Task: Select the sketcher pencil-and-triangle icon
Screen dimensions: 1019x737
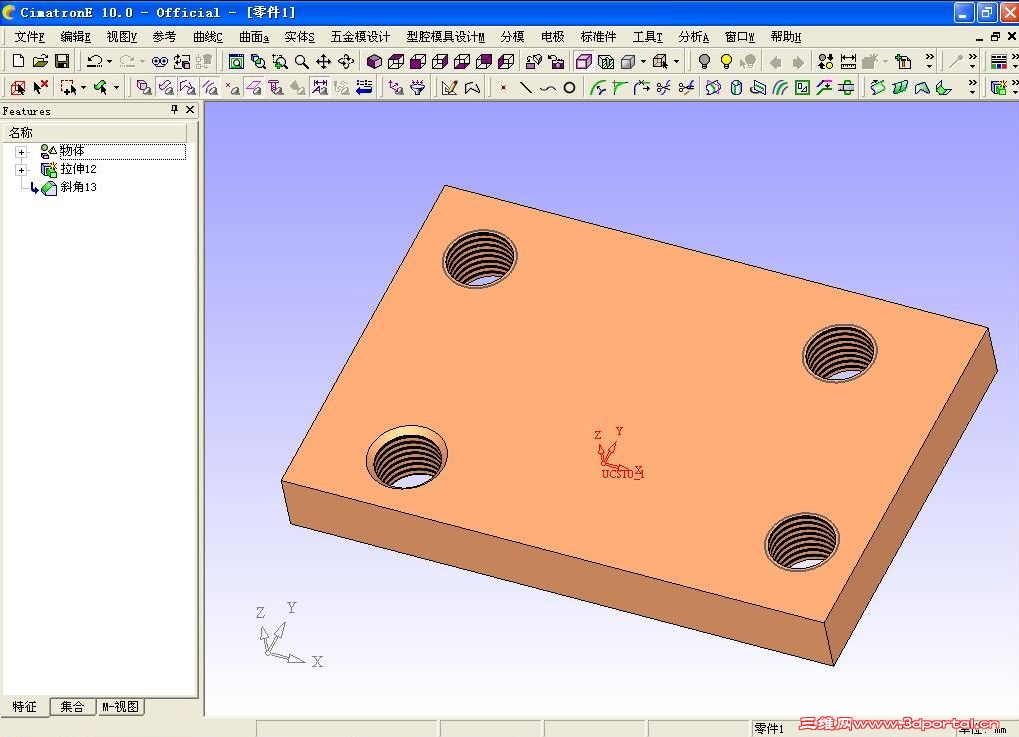Action: click(449, 87)
